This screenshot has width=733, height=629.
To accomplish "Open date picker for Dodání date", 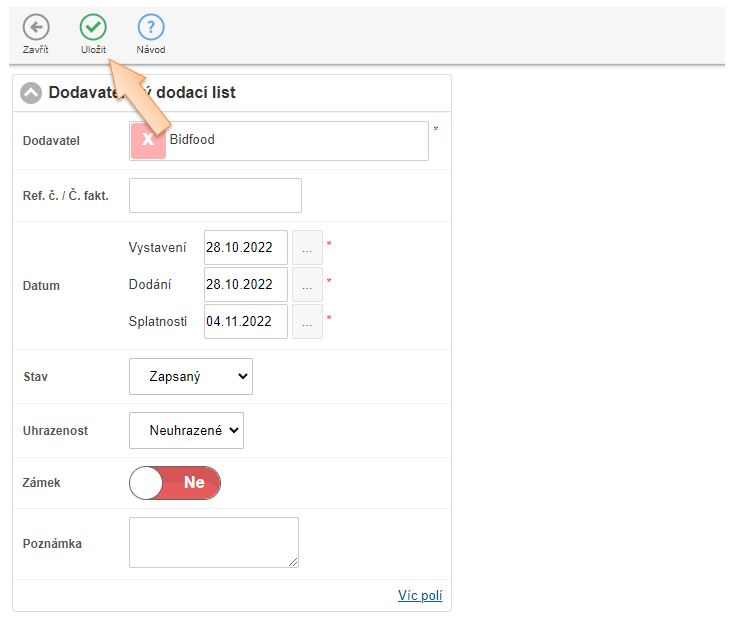I will click(307, 285).
